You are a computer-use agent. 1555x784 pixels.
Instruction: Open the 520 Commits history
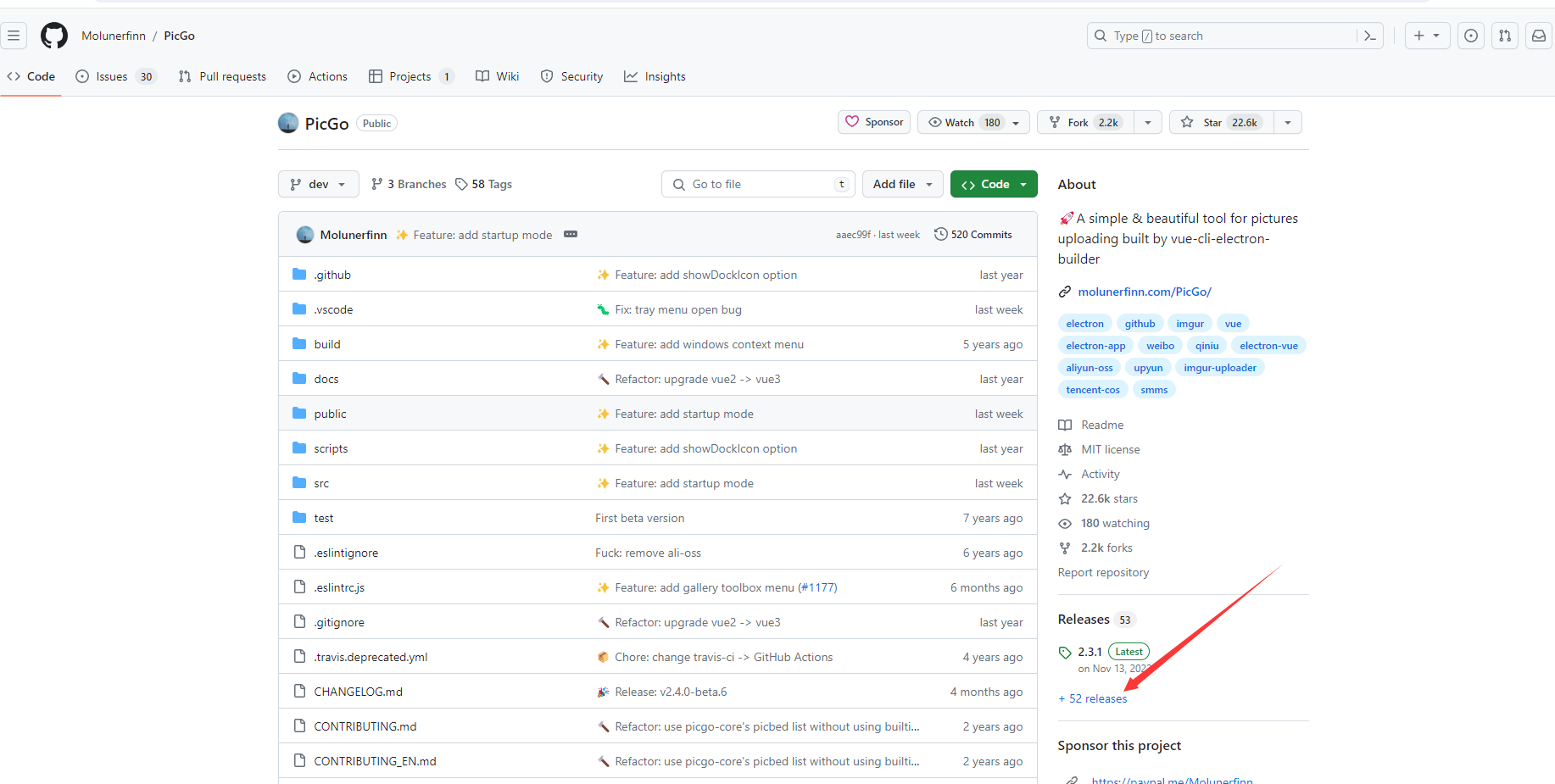coord(973,235)
